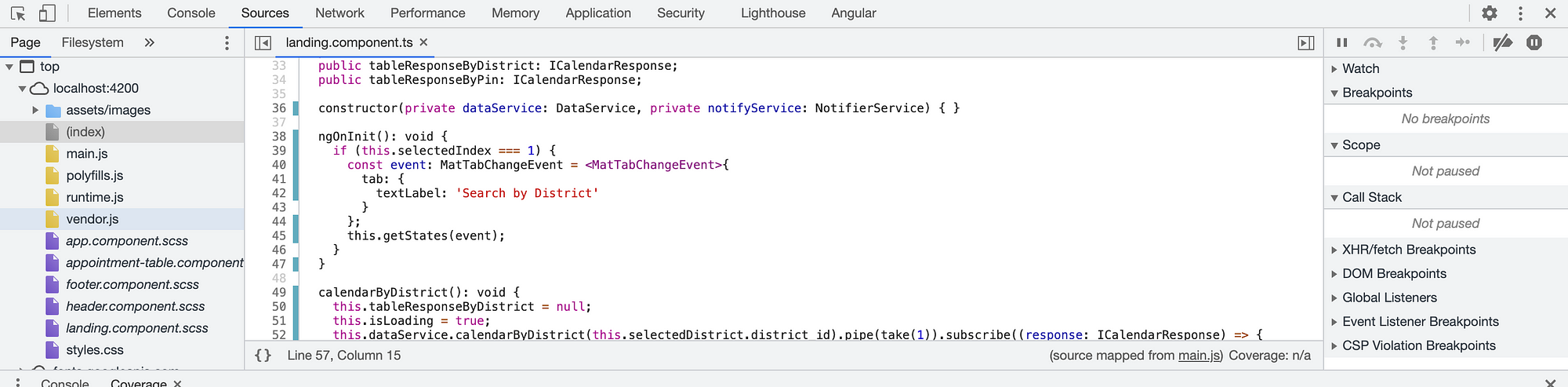The height and width of the screenshot is (387, 1568).
Task: Switch to the Console drawer tab
Action: pyautogui.click(x=65, y=383)
